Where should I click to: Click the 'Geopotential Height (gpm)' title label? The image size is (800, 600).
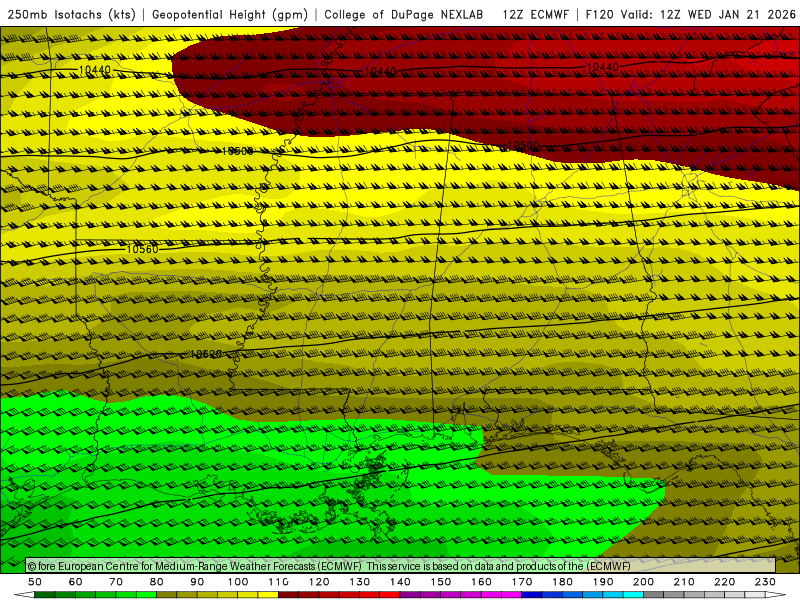click(230, 14)
